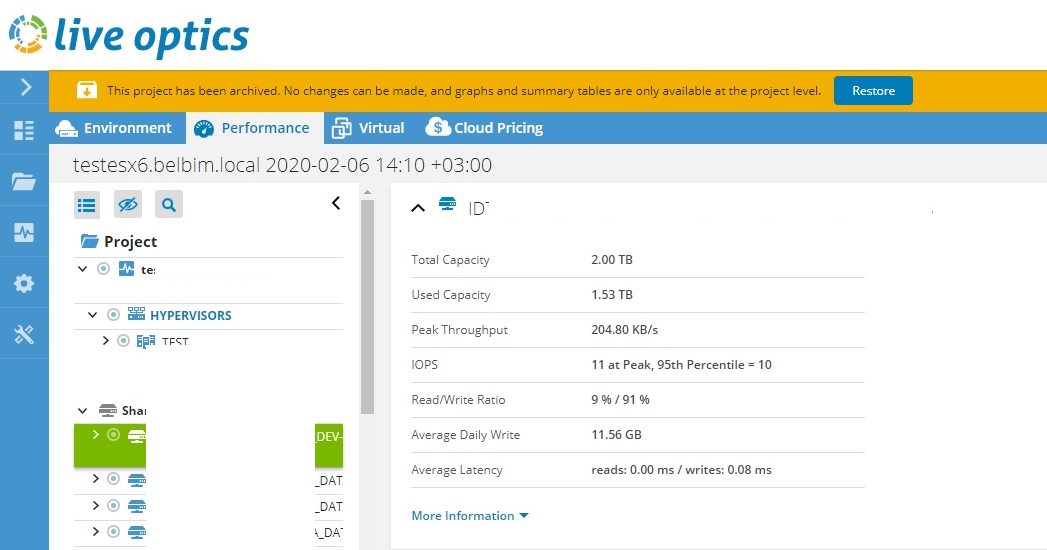Select radio button on highlighted green disk row

point(114,435)
